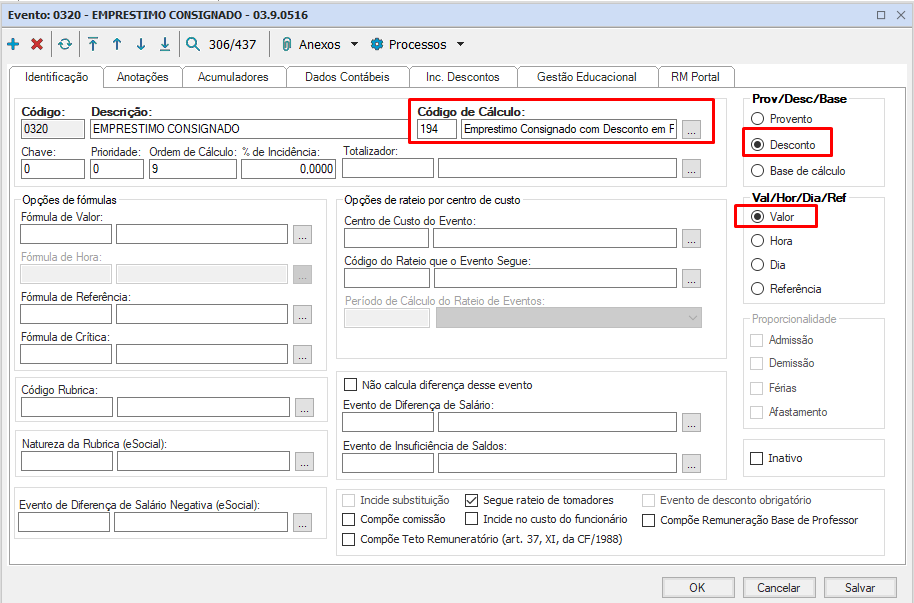Image resolution: width=914 pixels, height=603 pixels.
Task: Refresh the event data with the refresh icon
Action: point(65,44)
